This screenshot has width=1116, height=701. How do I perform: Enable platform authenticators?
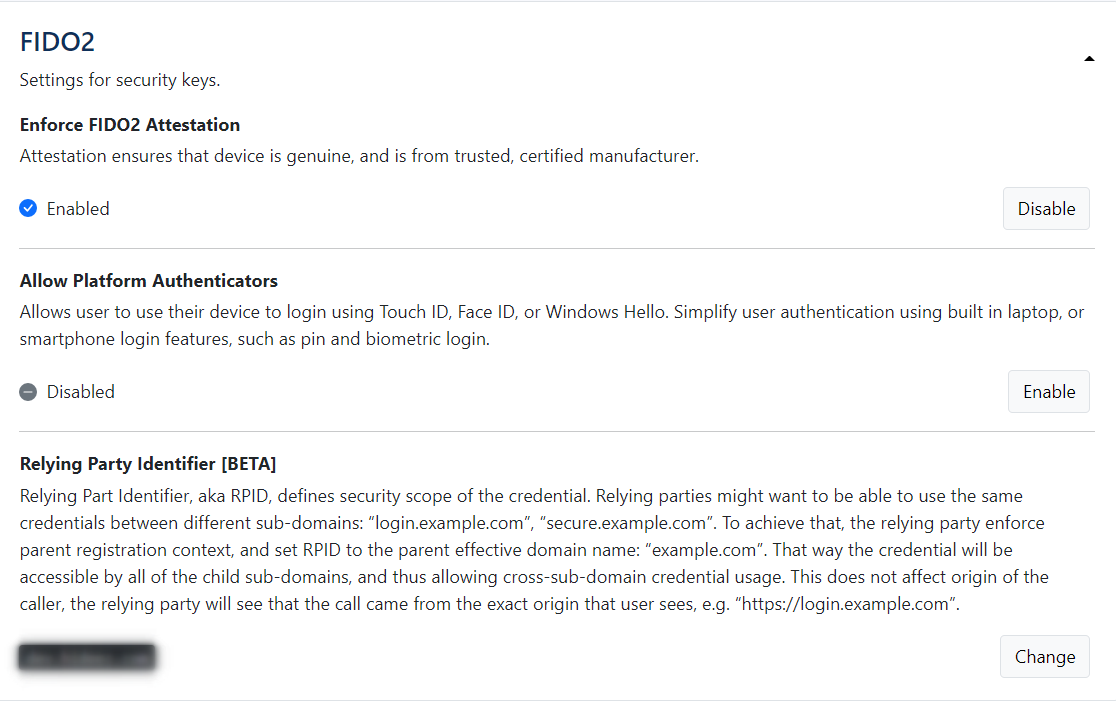point(1048,392)
